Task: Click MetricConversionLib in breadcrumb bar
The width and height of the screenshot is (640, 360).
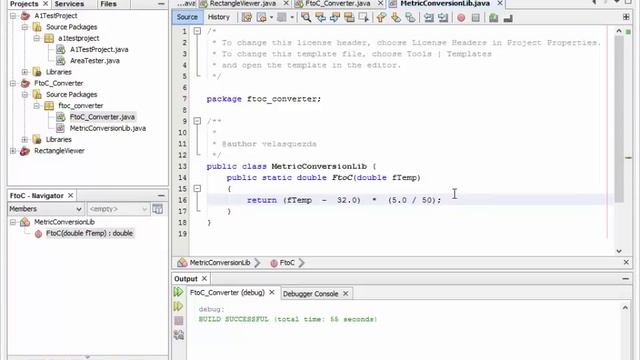Action: [x=220, y=263]
